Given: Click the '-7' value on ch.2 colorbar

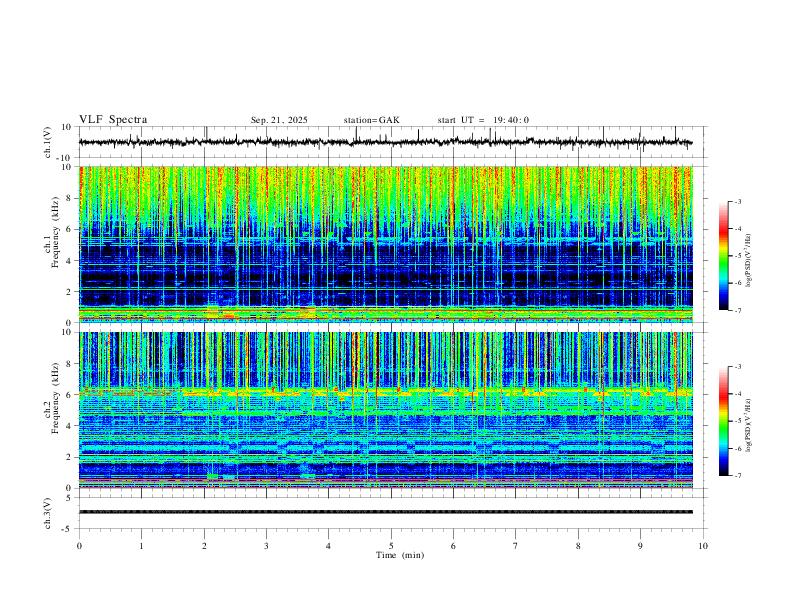Looking at the screenshot, I should (x=738, y=476).
